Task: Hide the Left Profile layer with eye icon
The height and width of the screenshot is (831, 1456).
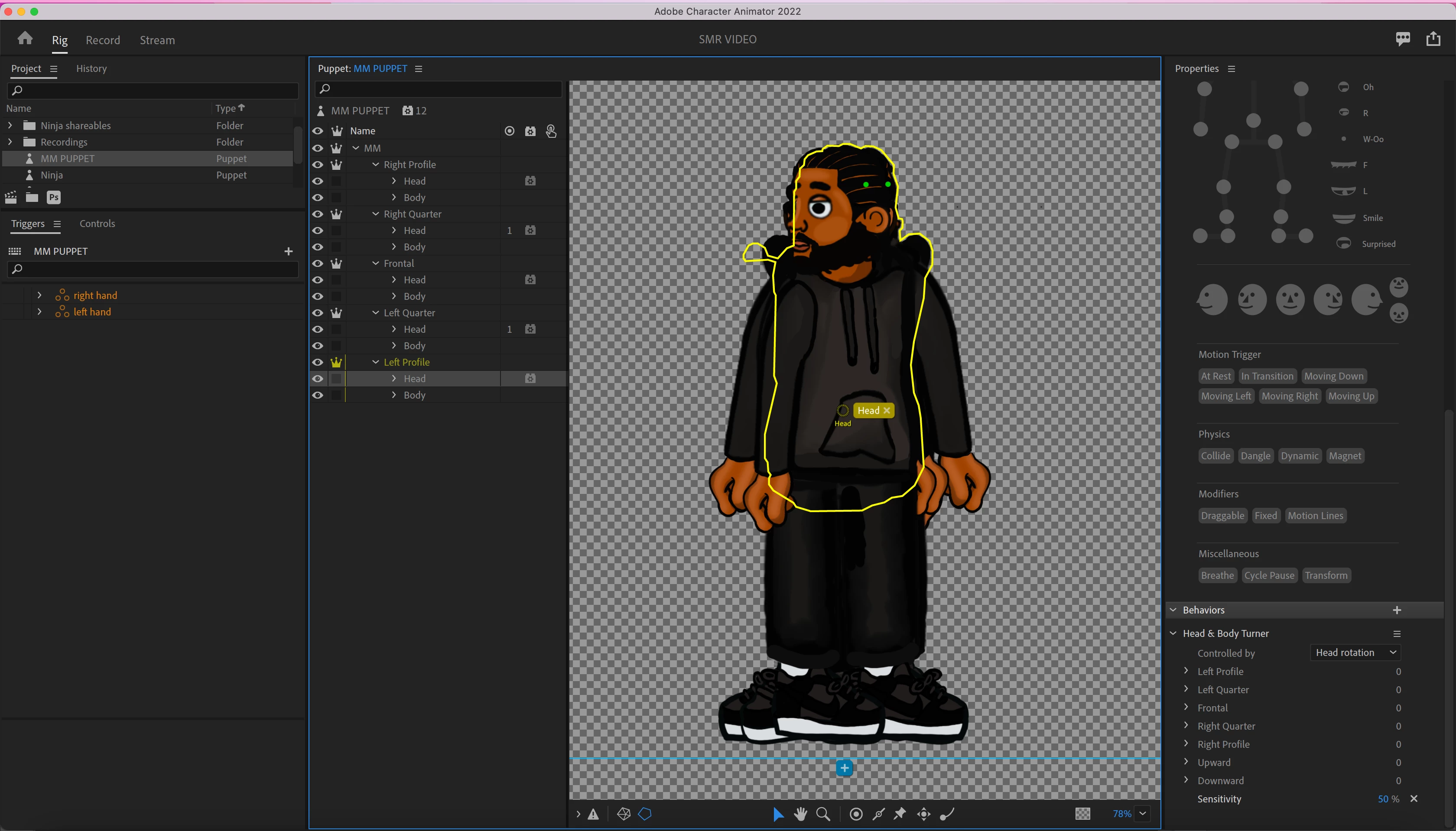Action: point(318,362)
